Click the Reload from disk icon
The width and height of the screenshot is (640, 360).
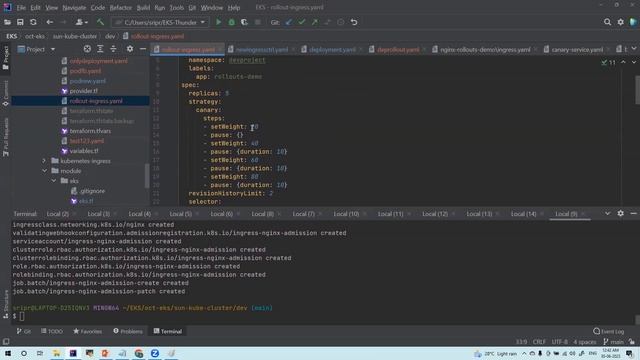[x=33, y=22]
